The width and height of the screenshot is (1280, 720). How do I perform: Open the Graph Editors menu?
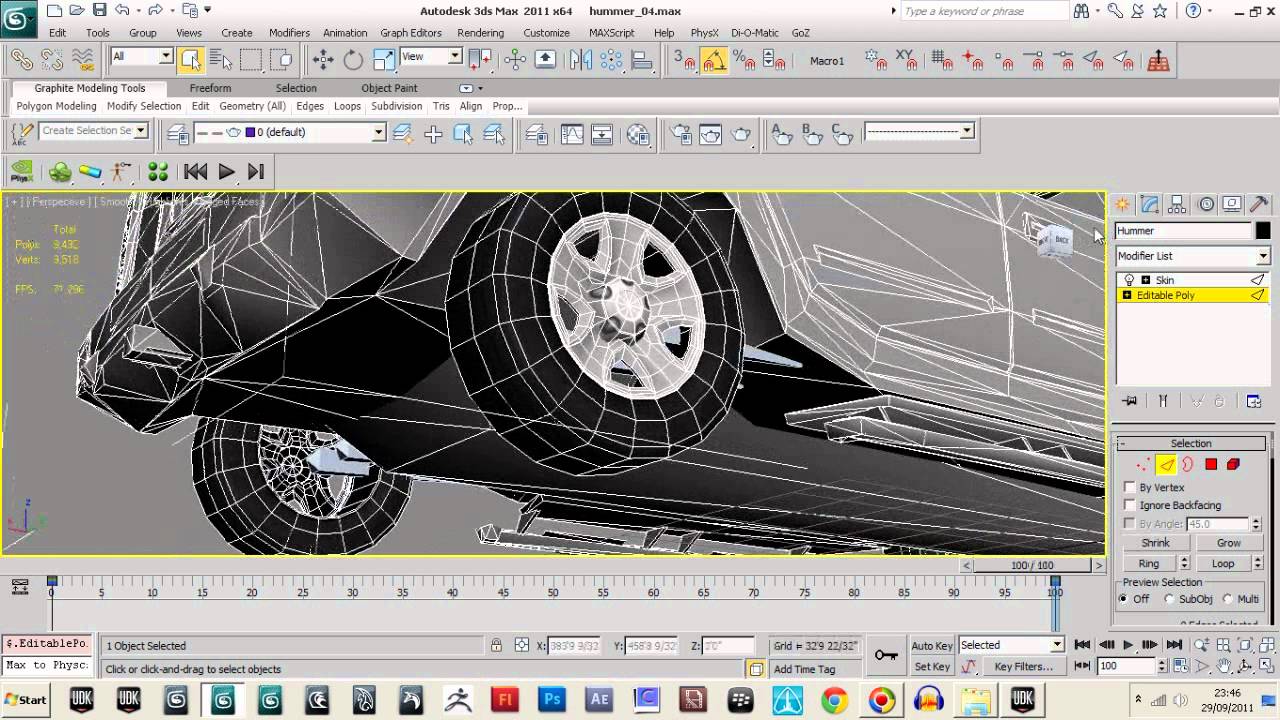(411, 32)
